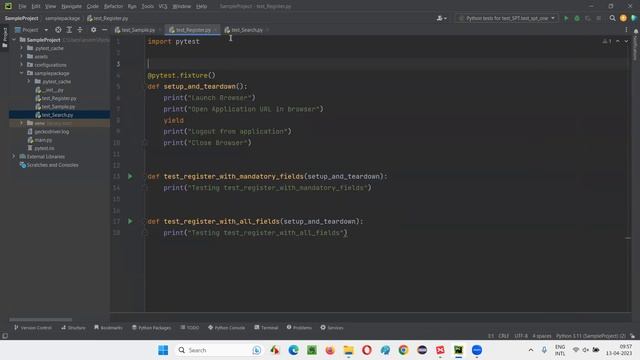
Task: Open File Explorer from taskbar
Action: [x=348, y=350]
